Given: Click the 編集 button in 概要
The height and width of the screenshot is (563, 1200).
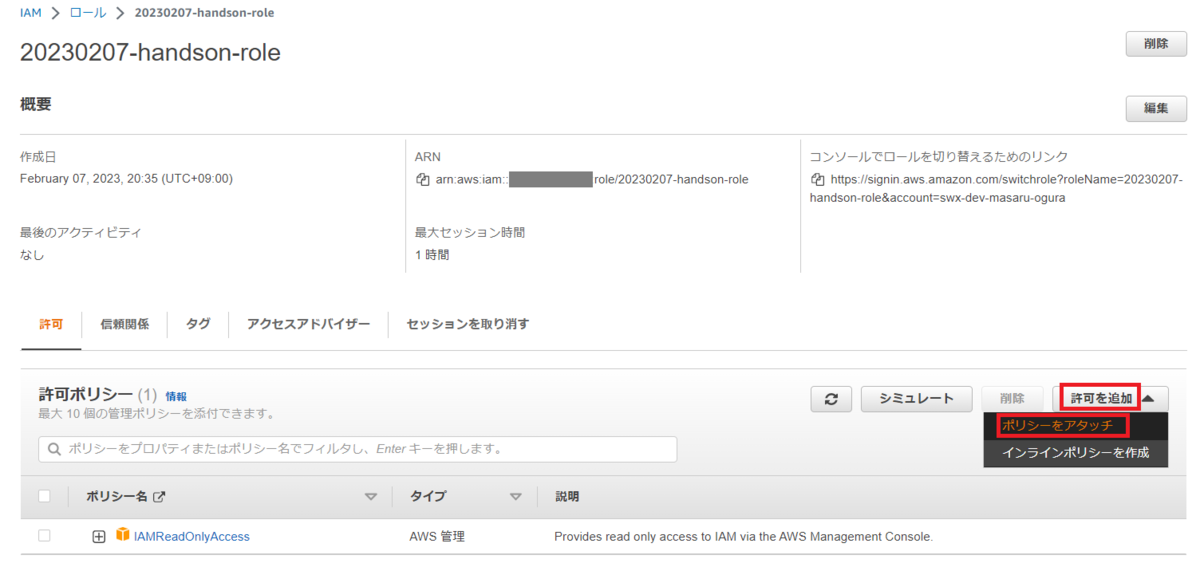Looking at the screenshot, I should coord(1156,108).
